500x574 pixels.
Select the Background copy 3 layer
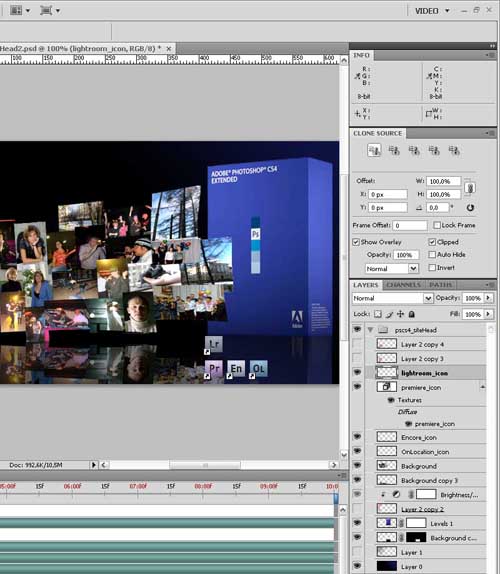point(425,480)
